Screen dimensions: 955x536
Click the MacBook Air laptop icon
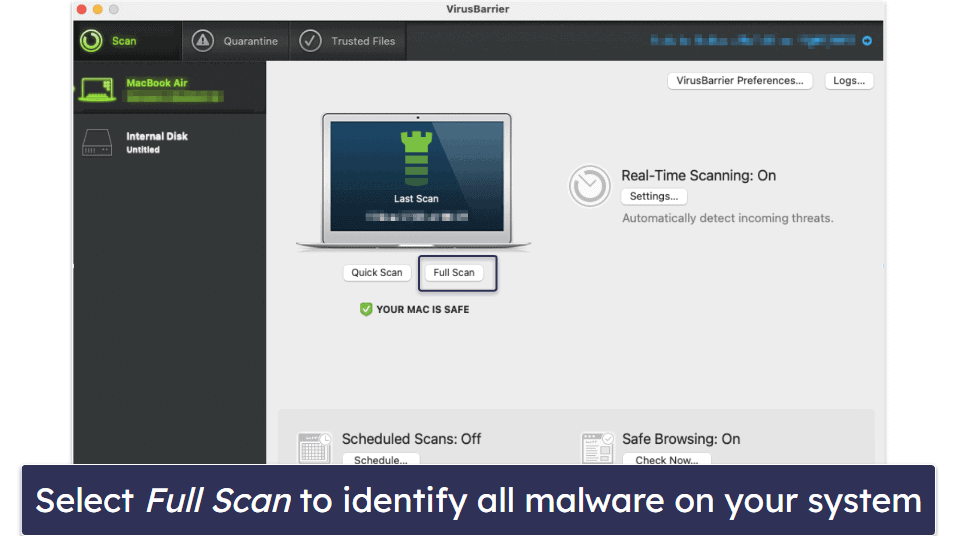point(97,89)
